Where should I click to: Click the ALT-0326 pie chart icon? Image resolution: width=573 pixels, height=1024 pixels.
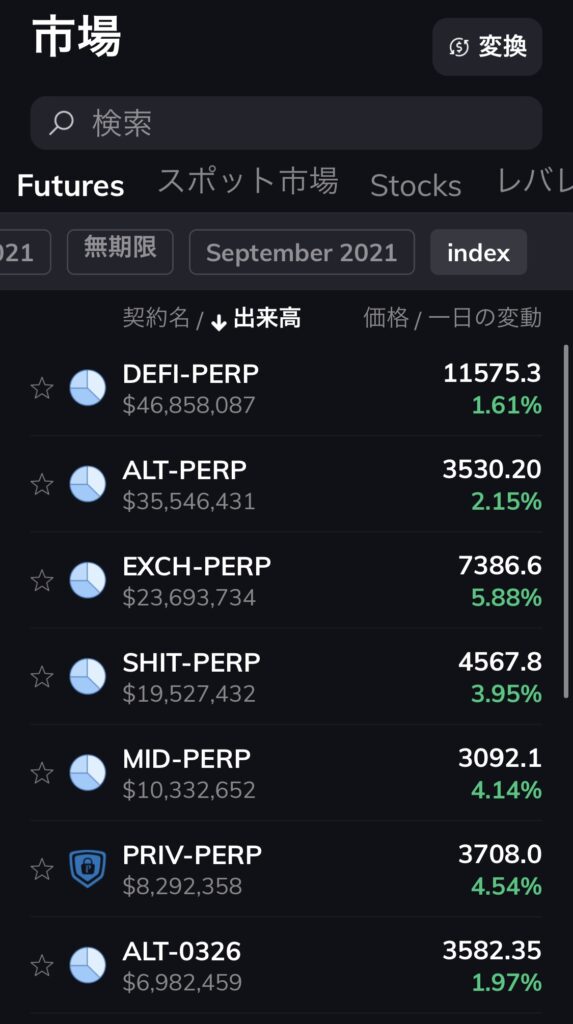(x=88, y=965)
